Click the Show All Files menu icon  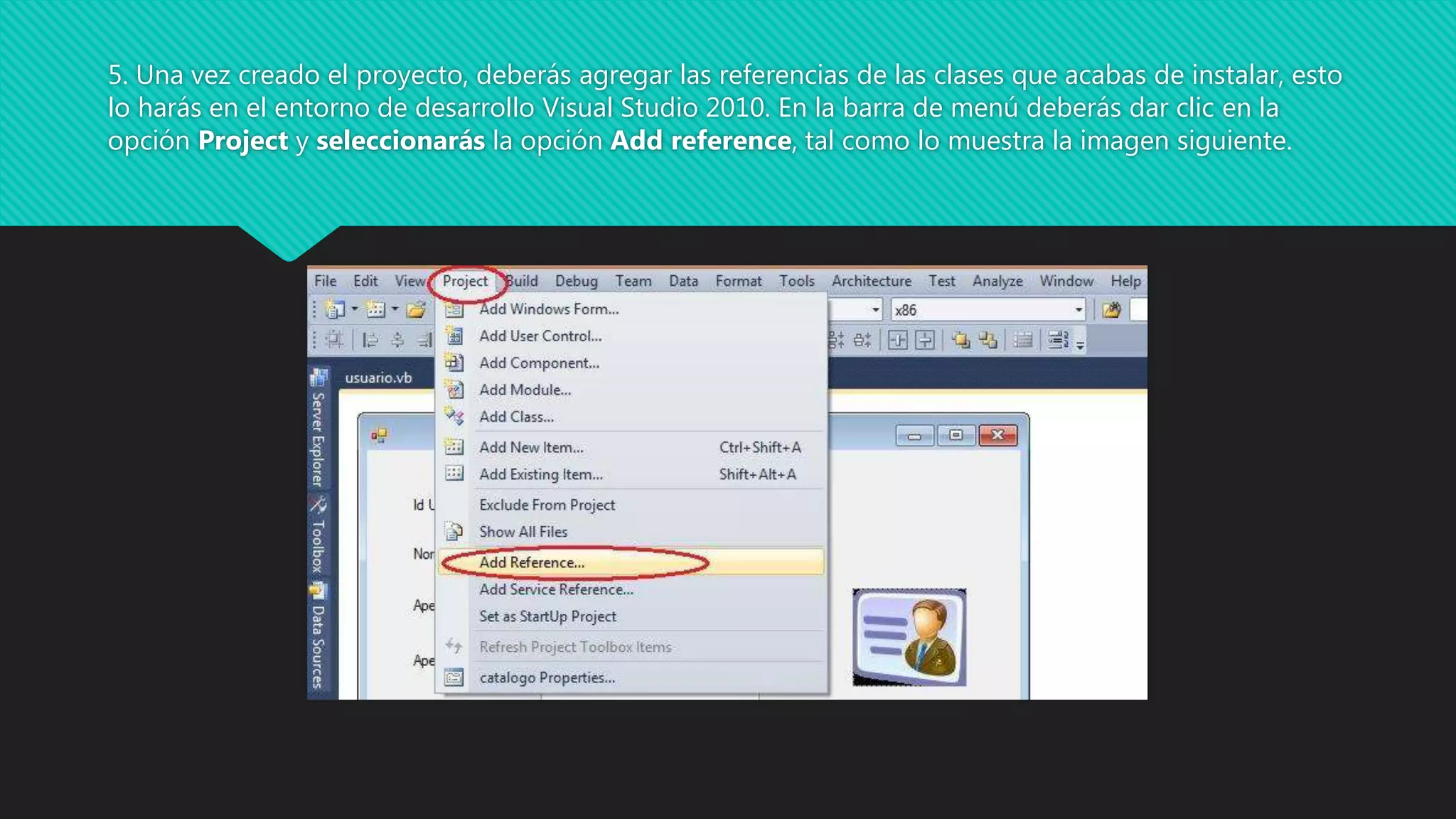(x=454, y=531)
